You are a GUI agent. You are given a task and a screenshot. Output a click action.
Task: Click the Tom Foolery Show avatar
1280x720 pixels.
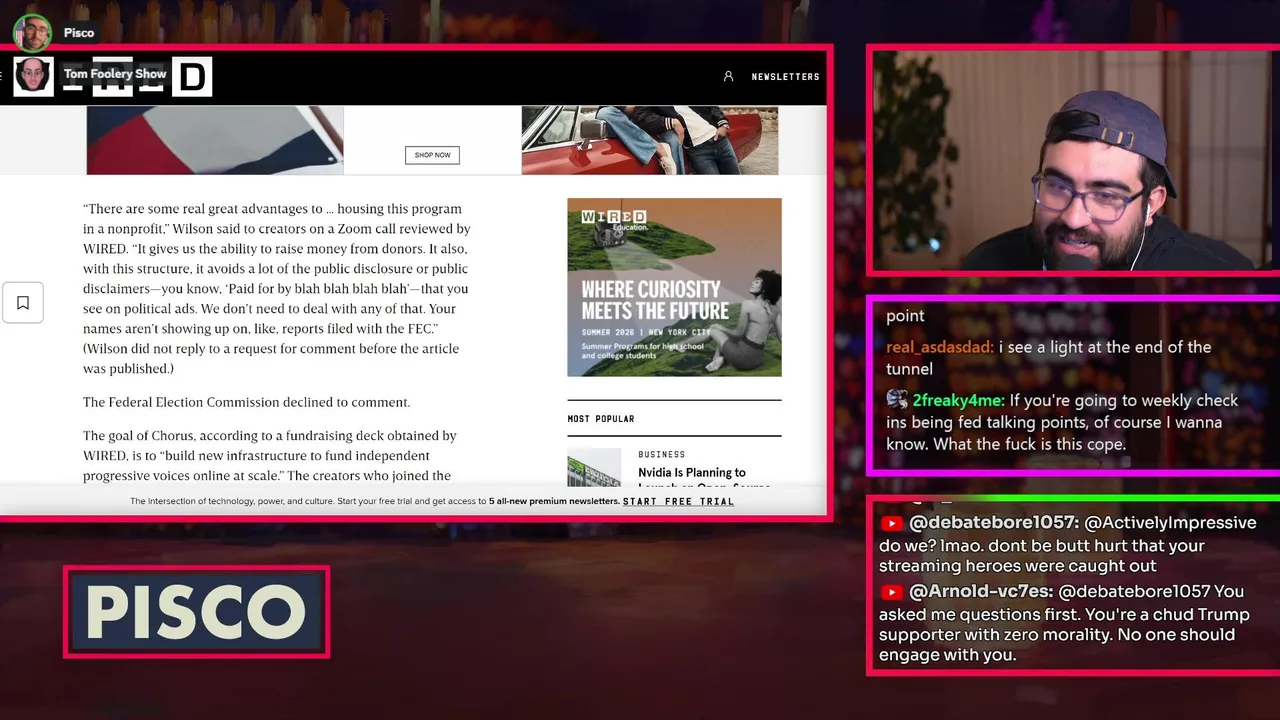coord(33,76)
